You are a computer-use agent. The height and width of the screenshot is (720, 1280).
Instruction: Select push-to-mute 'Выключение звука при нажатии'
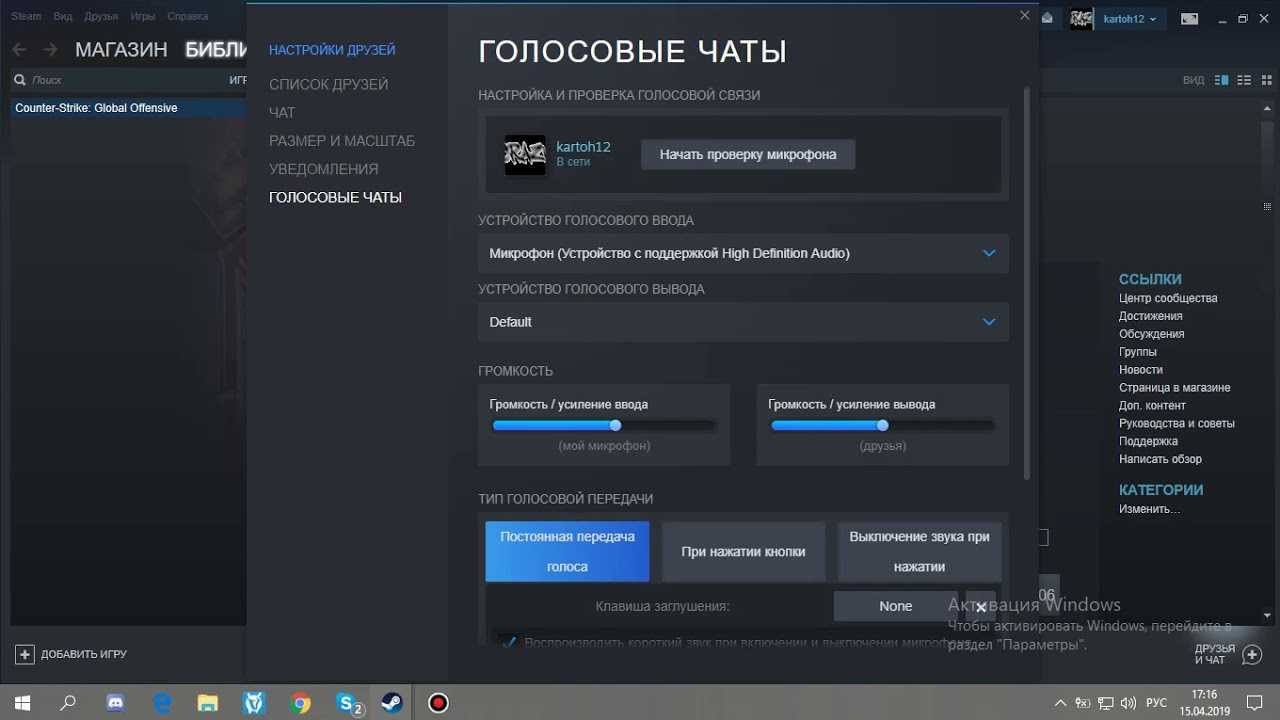919,551
